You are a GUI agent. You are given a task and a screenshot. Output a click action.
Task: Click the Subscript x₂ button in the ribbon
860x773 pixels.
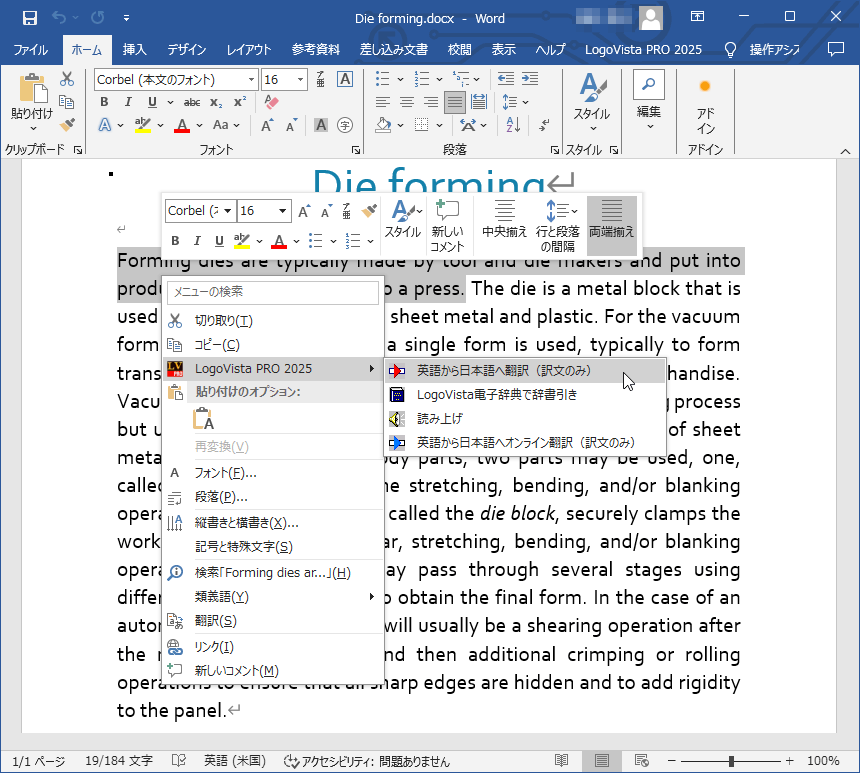click(x=216, y=103)
